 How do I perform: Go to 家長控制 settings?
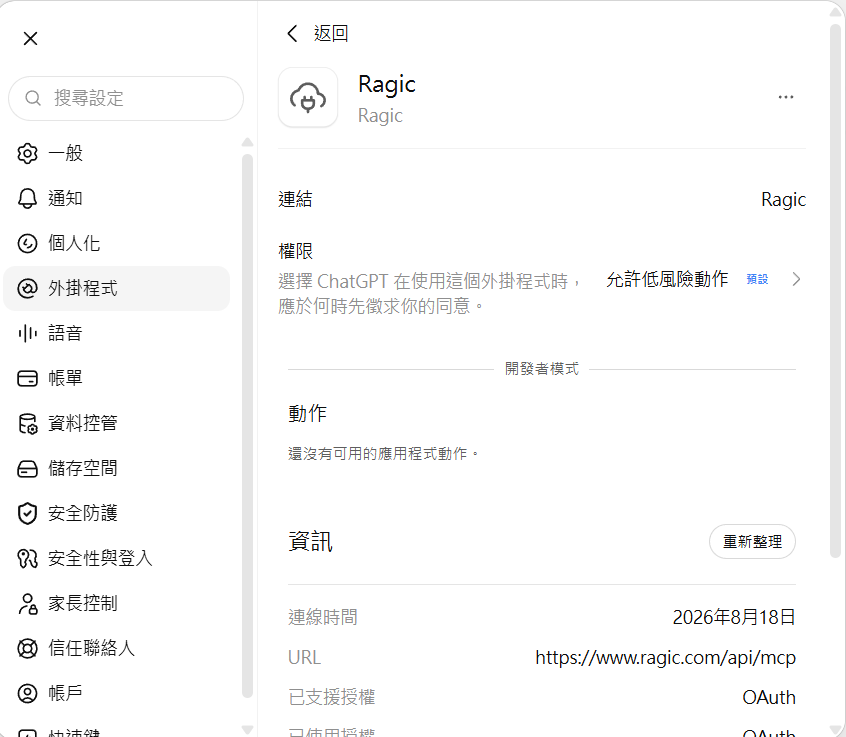tap(117, 603)
